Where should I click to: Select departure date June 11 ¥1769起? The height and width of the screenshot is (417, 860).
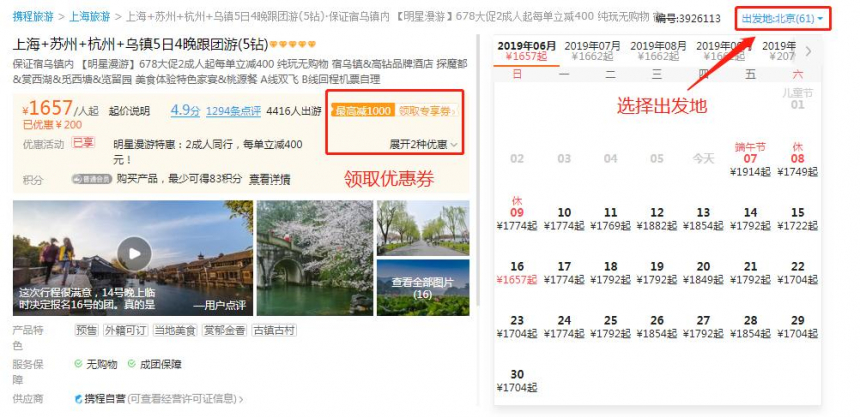tap(610, 218)
